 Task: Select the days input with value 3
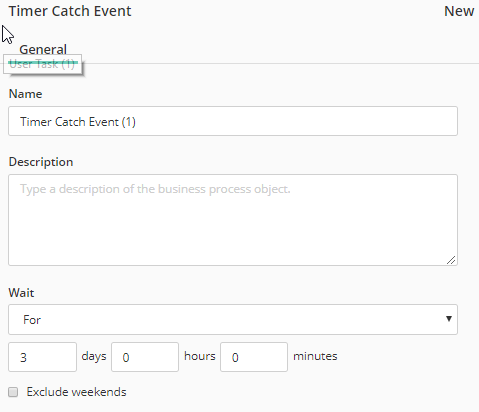(42, 357)
